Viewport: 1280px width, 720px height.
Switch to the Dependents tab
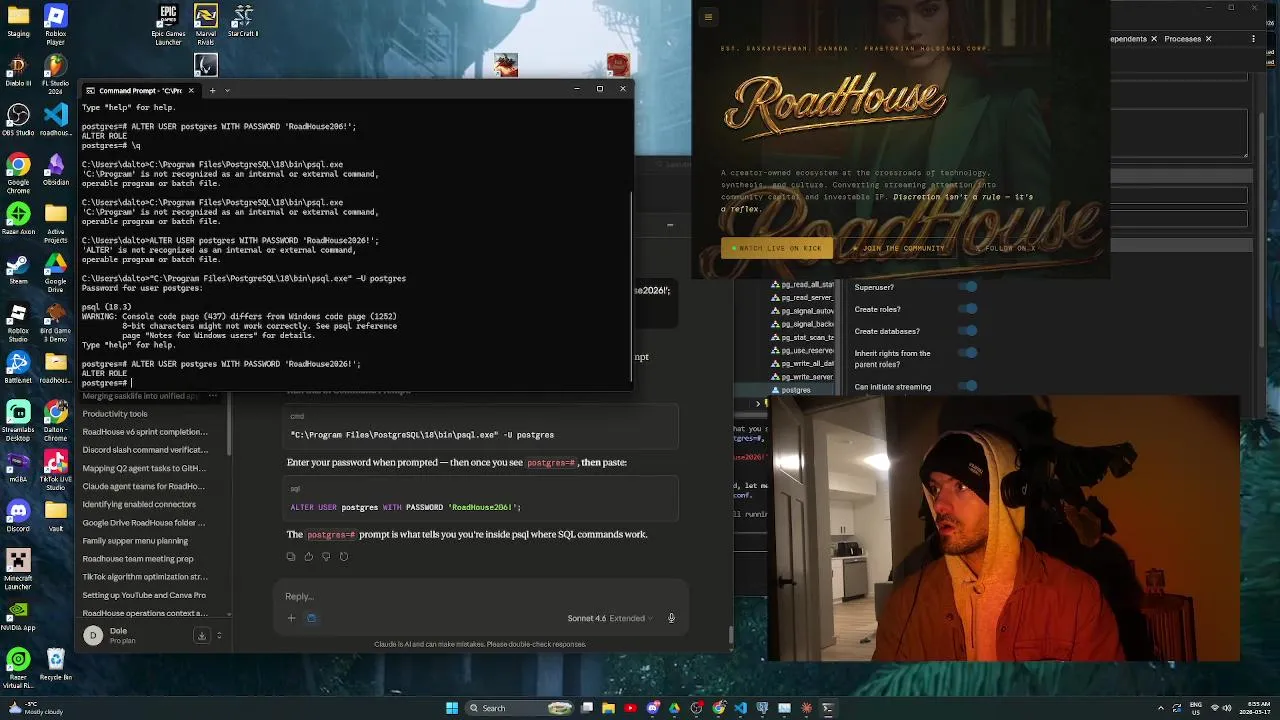(x=1129, y=39)
